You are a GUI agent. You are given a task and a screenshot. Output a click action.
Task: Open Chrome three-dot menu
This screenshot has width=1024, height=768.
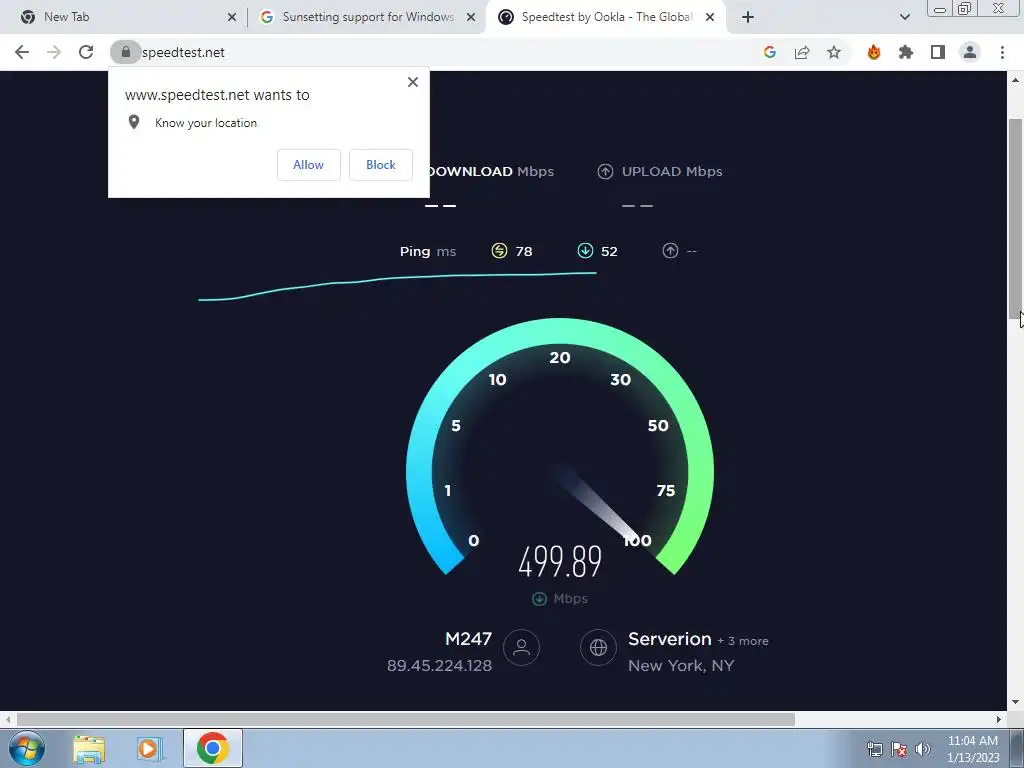point(1002,52)
